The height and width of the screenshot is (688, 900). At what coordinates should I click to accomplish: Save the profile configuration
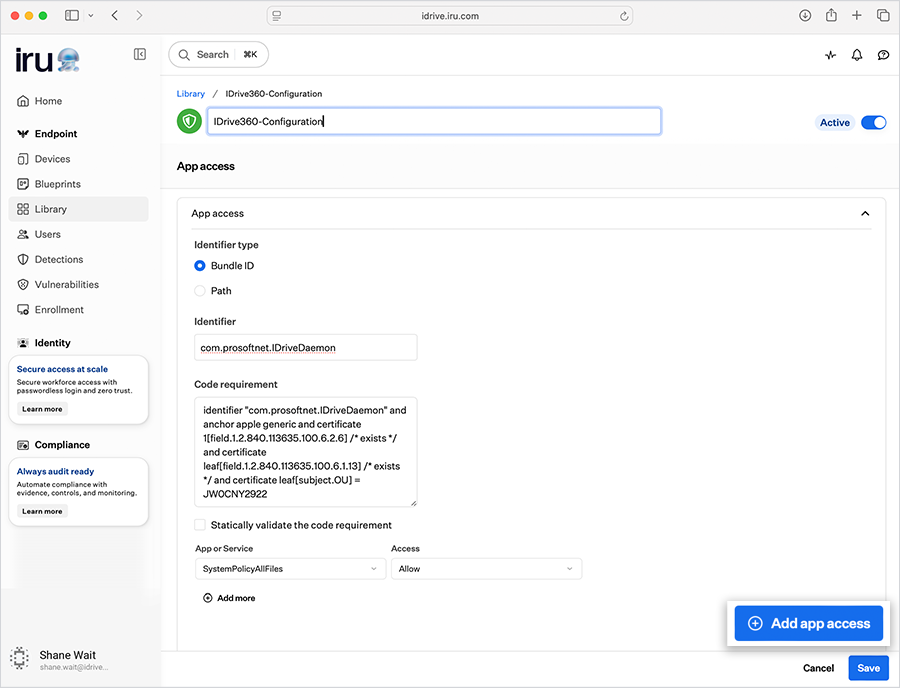pyautogui.click(x=868, y=668)
